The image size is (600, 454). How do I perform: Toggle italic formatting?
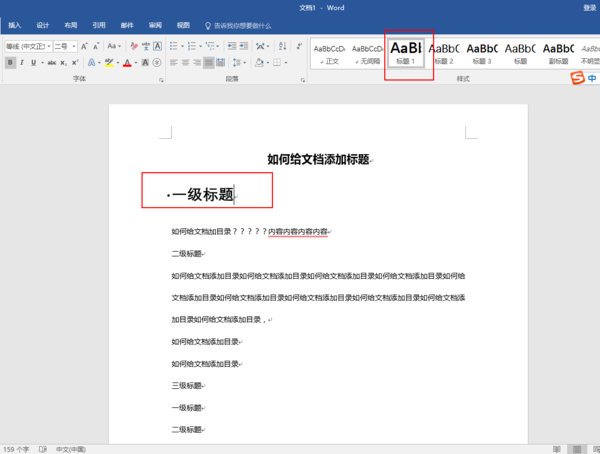pos(22,63)
